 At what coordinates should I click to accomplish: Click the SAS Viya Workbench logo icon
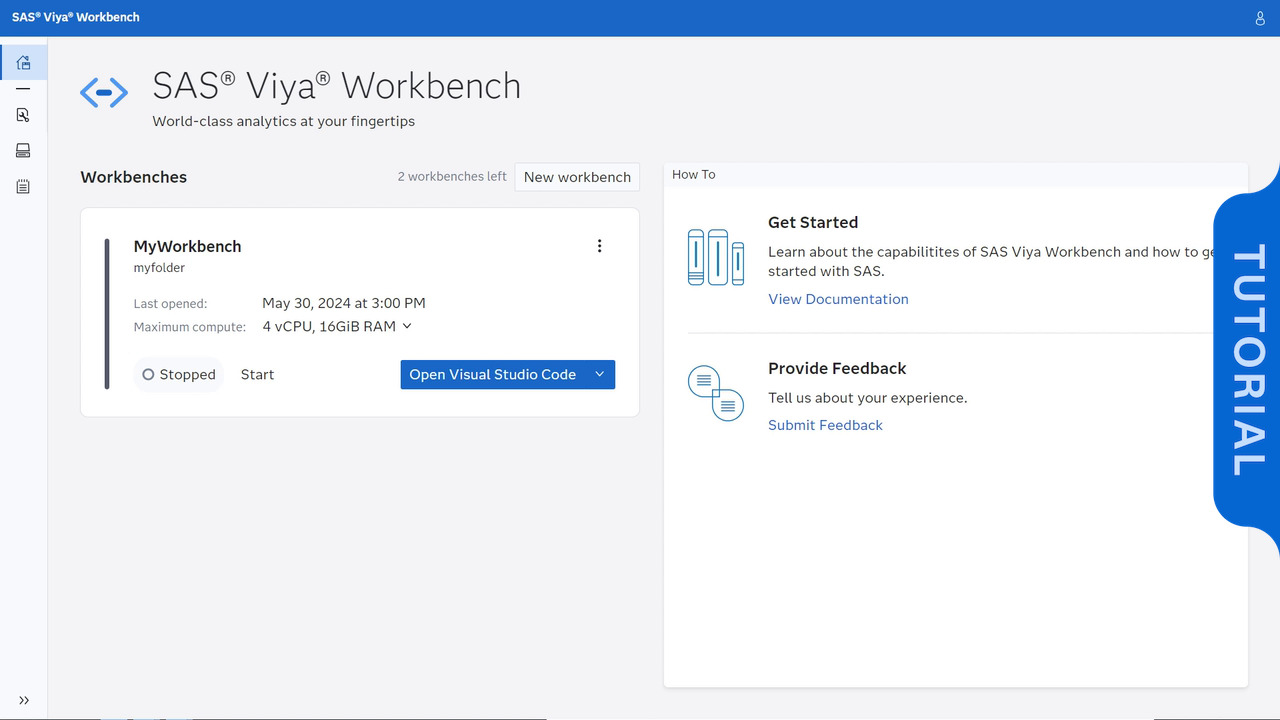(104, 93)
